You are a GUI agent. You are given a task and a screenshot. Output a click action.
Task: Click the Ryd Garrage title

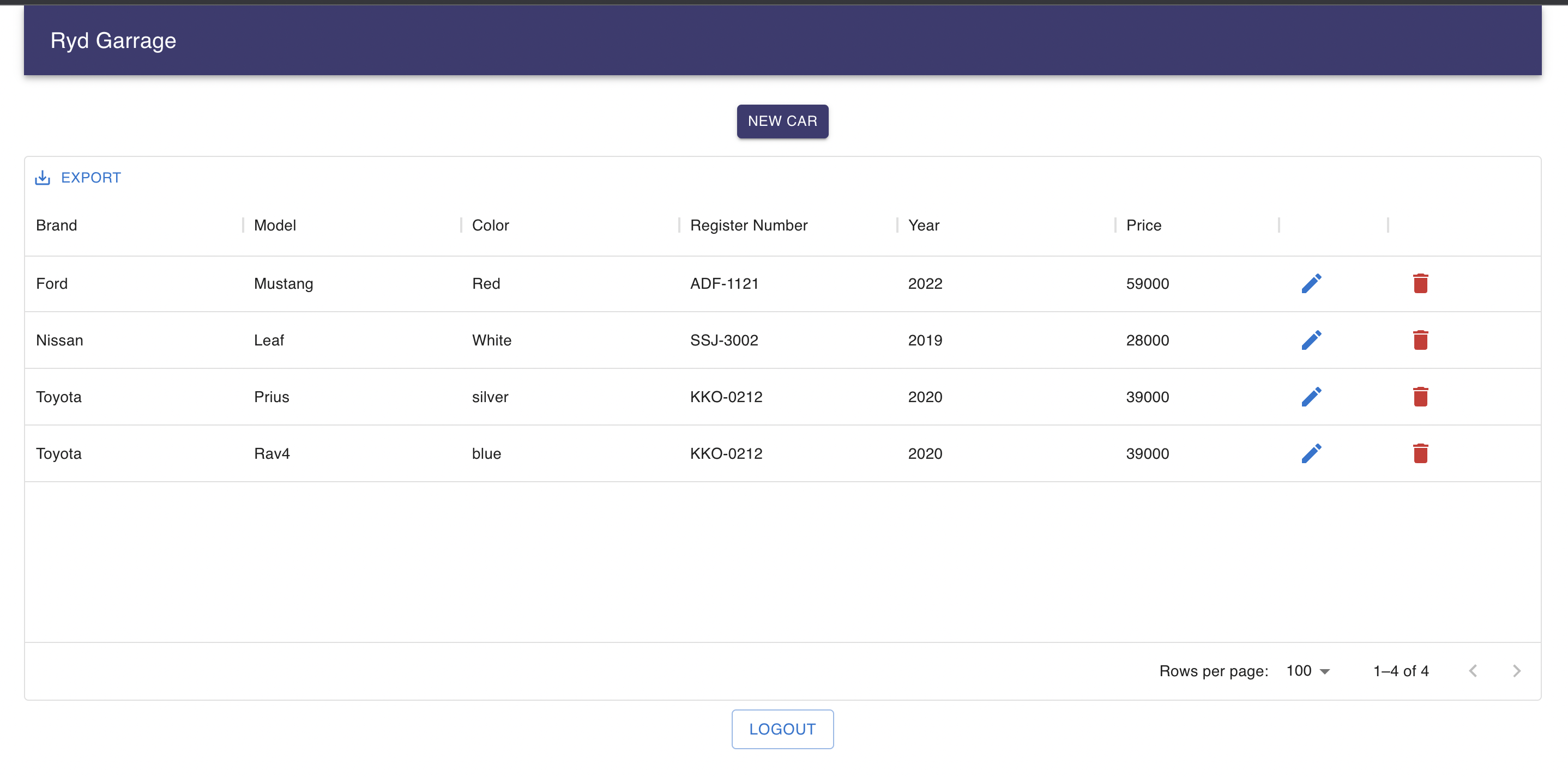[113, 41]
